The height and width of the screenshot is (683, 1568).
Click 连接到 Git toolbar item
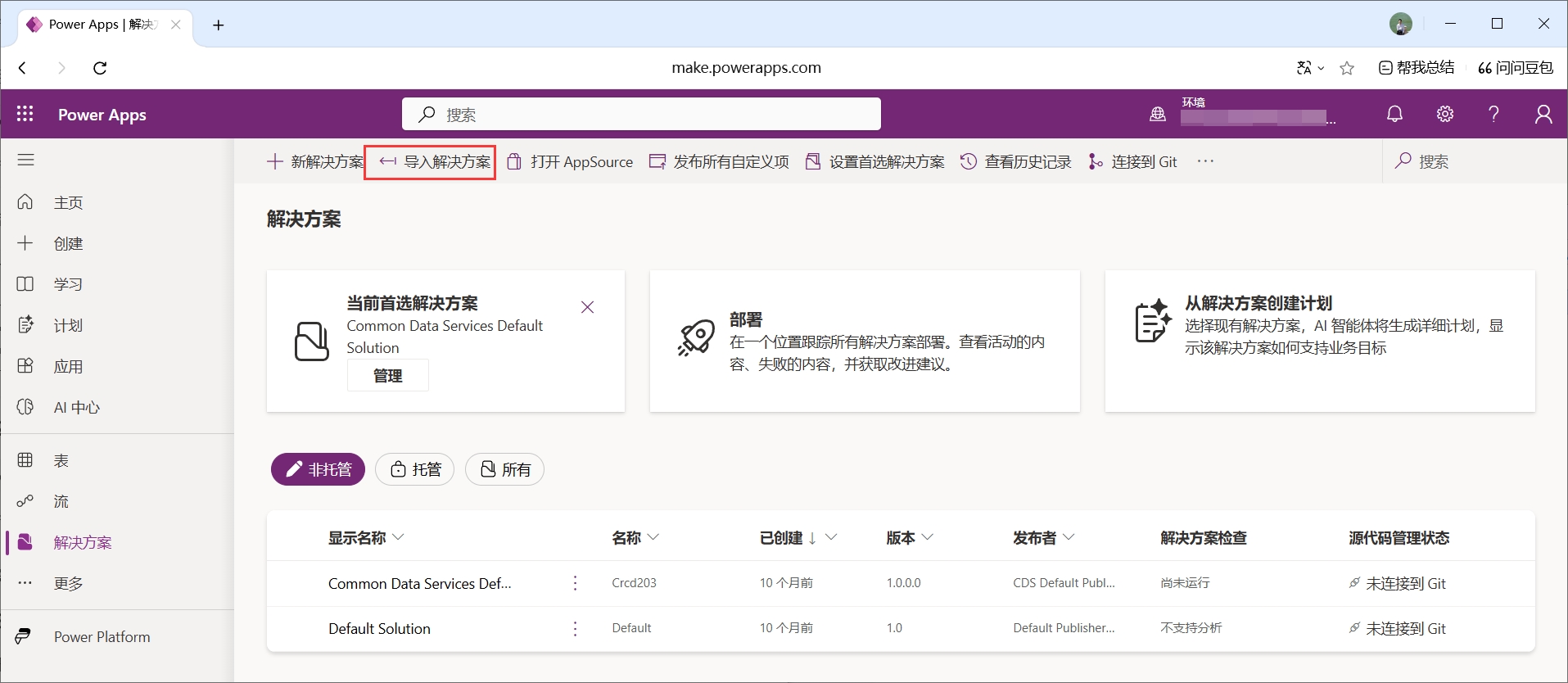coord(1132,162)
